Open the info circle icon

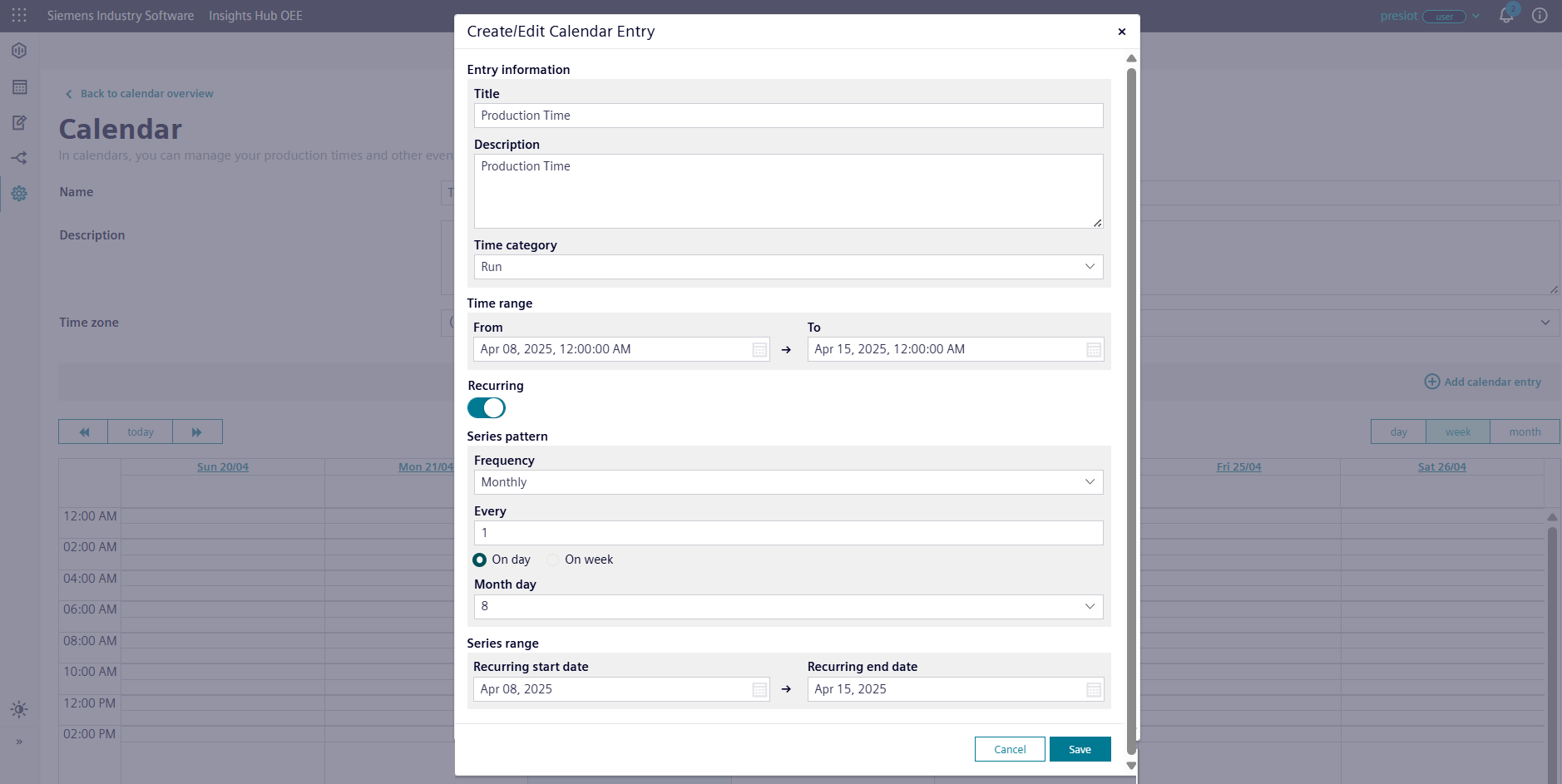[x=1540, y=16]
